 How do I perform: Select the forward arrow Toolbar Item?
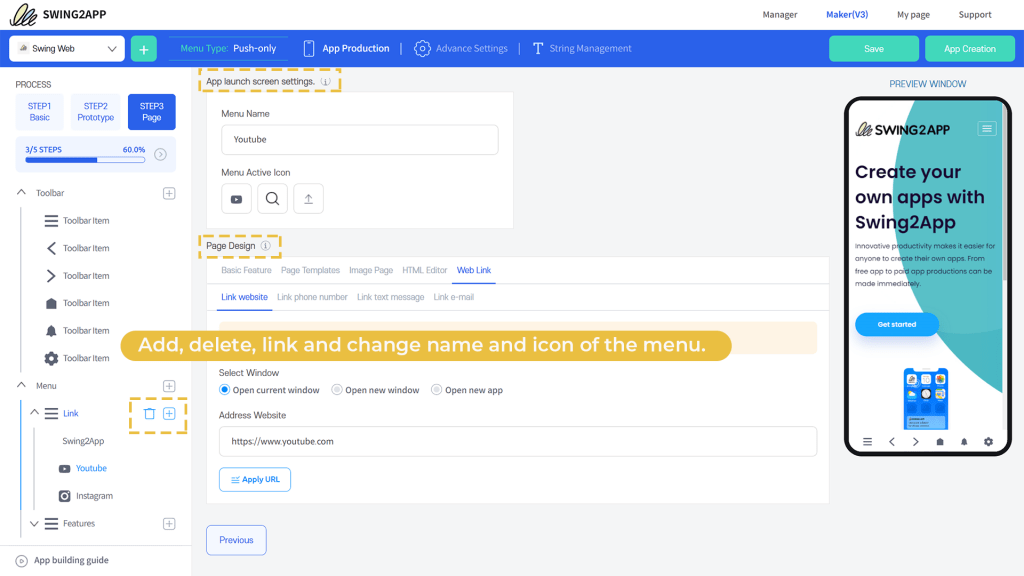point(77,276)
